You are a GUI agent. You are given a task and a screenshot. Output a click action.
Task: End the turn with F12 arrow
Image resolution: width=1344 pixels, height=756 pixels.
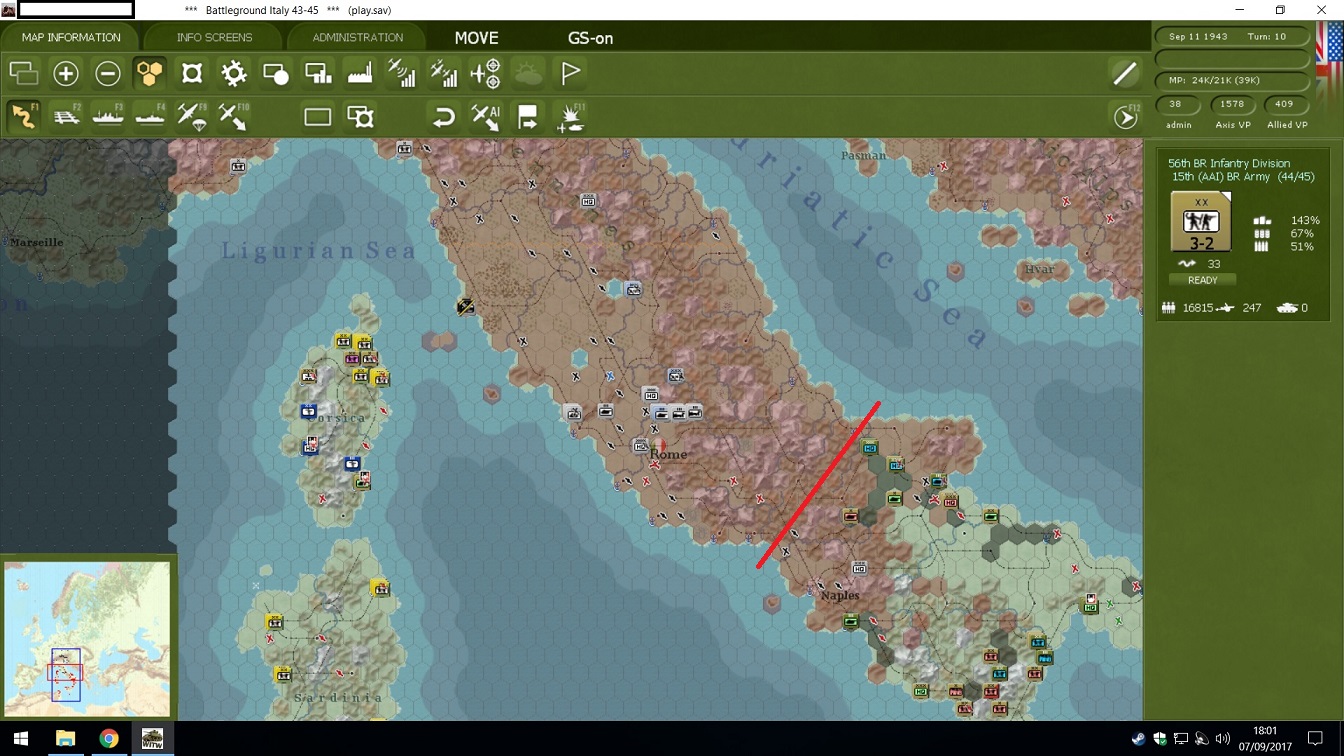point(1126,117)
